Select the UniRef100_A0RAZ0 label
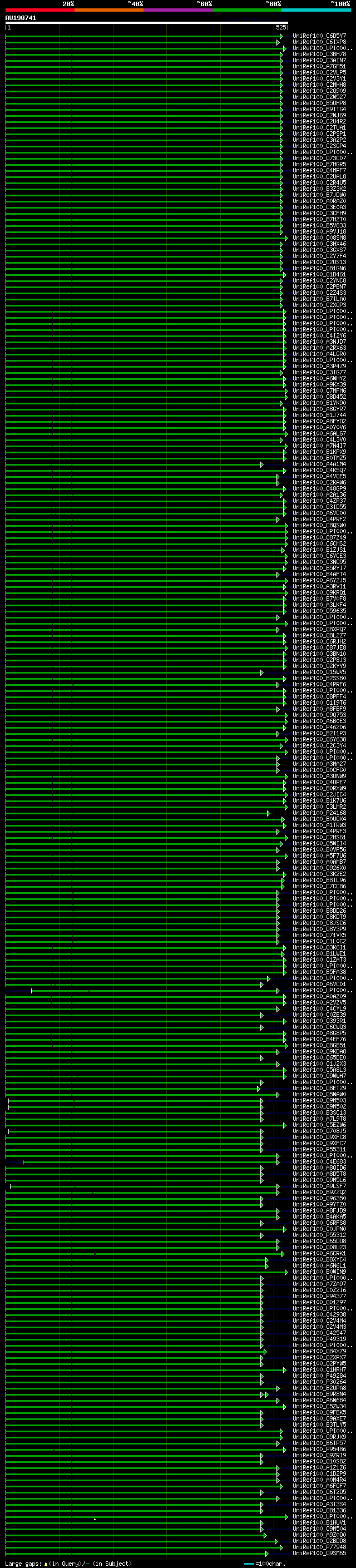356x1568 pixels. 319,201
